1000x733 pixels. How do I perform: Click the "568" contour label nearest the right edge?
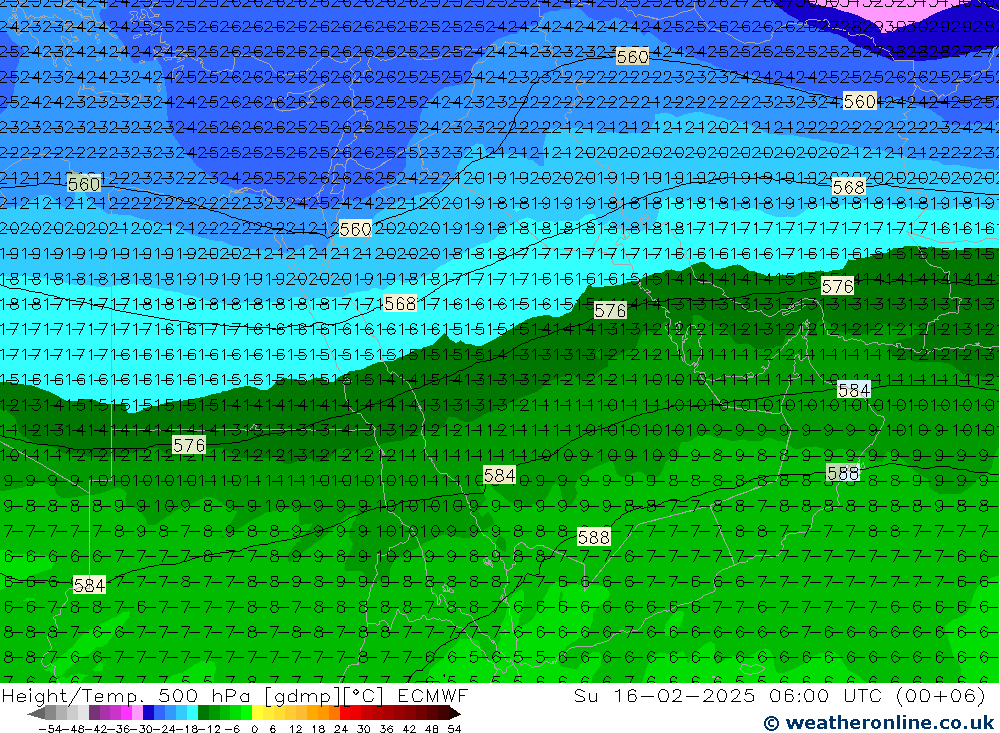(849, 186)
